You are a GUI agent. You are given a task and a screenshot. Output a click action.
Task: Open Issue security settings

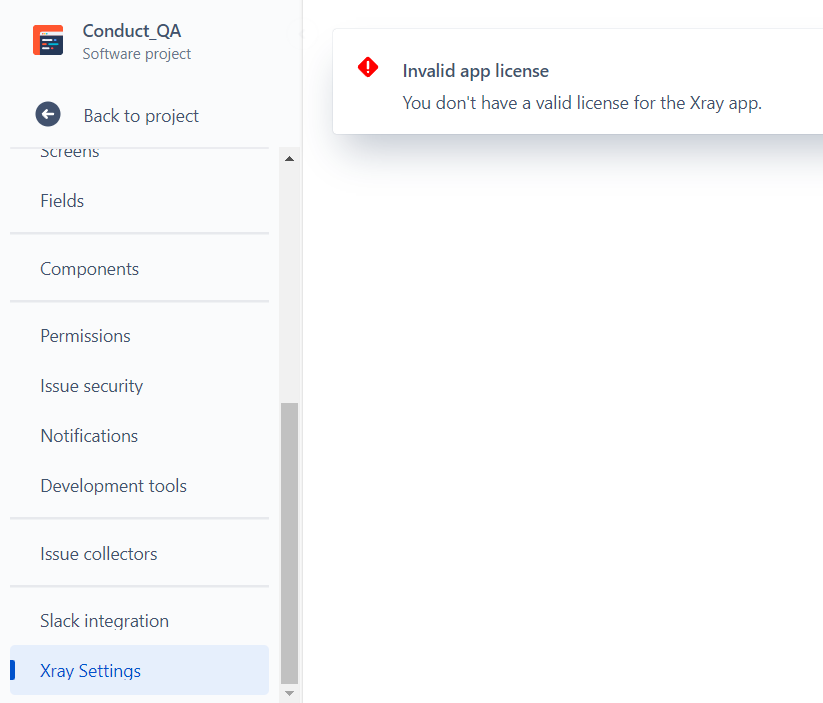click(91, 385)
